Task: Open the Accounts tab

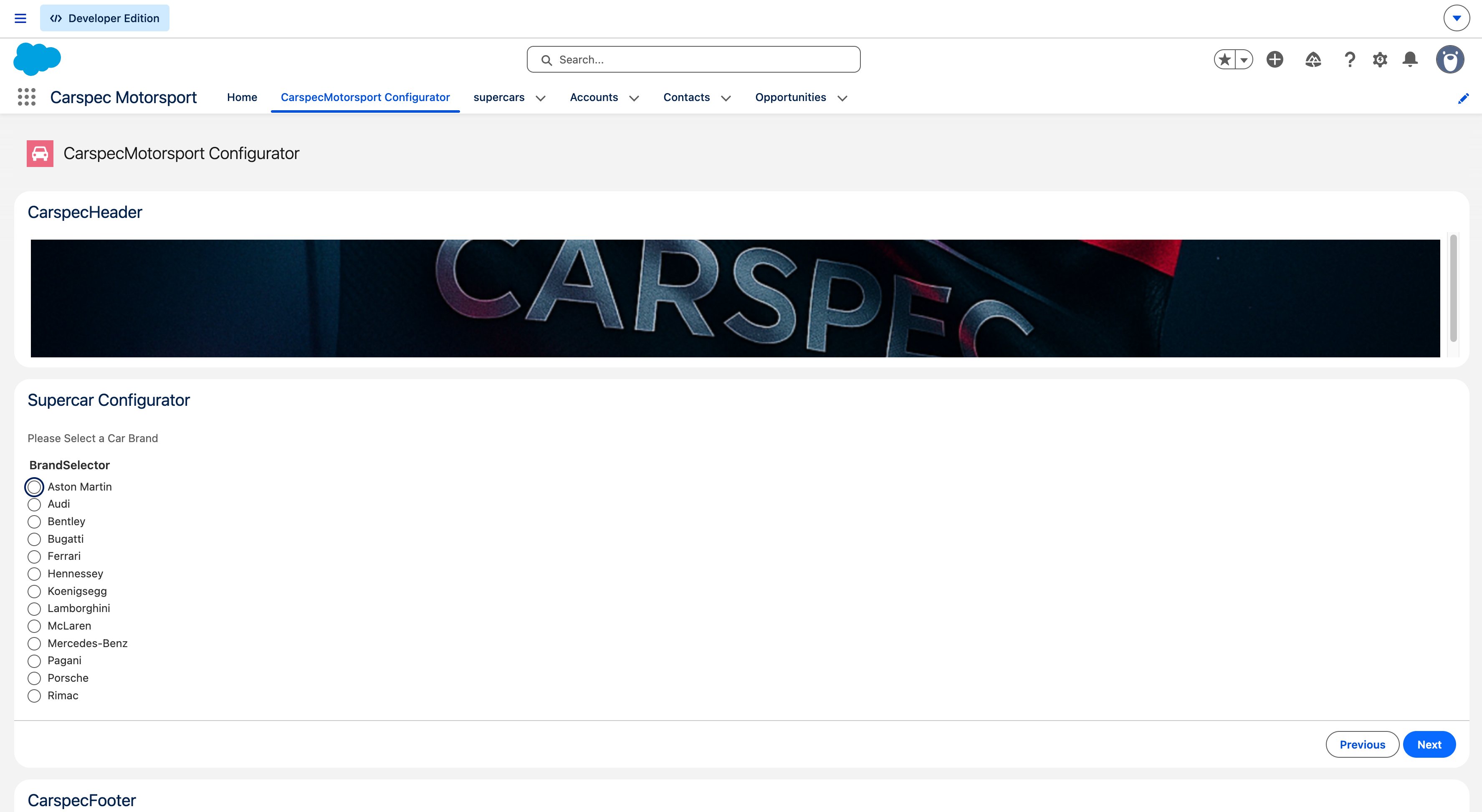Action: coord(594,97)
